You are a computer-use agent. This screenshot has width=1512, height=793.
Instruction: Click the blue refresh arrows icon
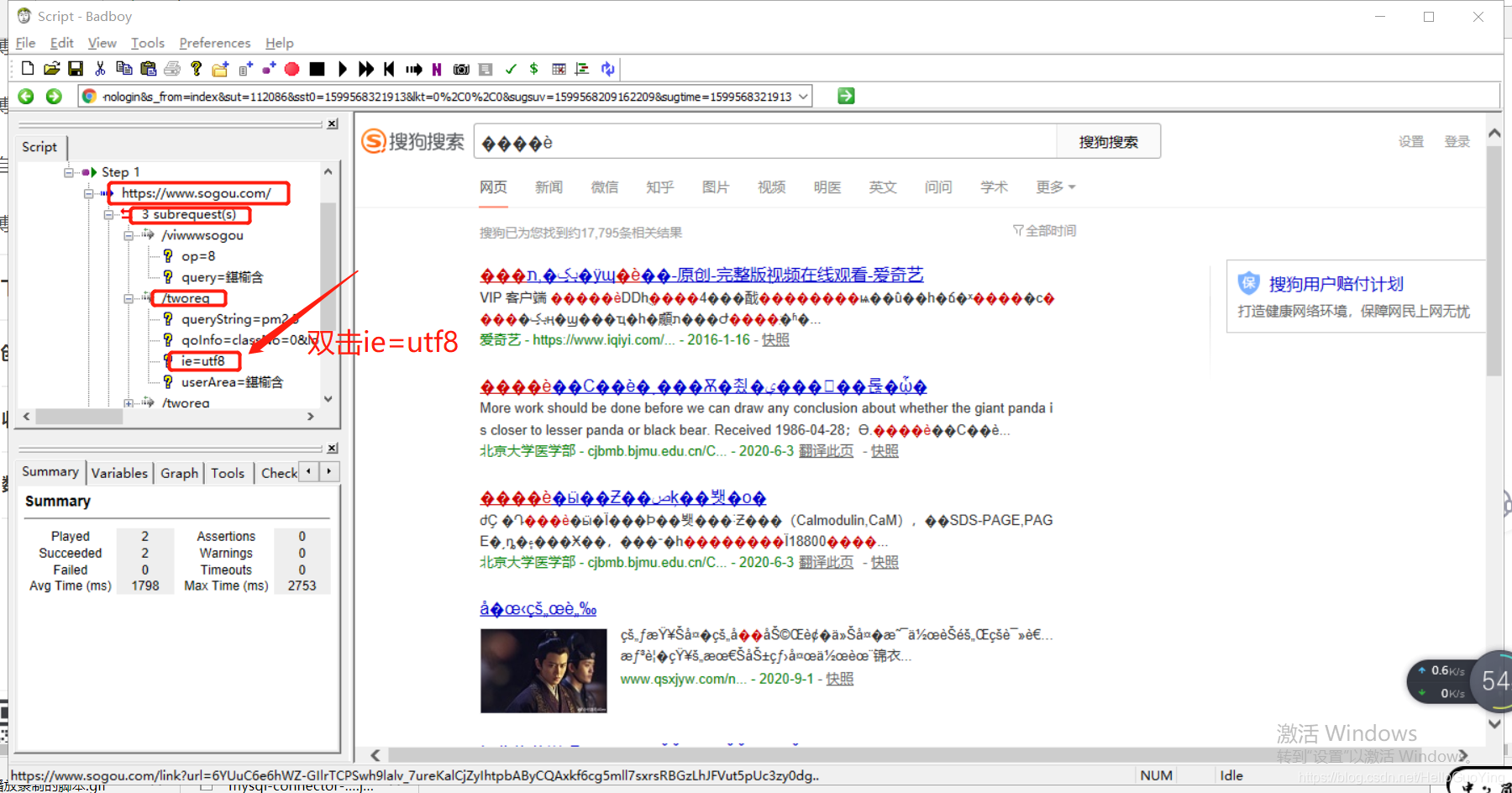[607, 69]
